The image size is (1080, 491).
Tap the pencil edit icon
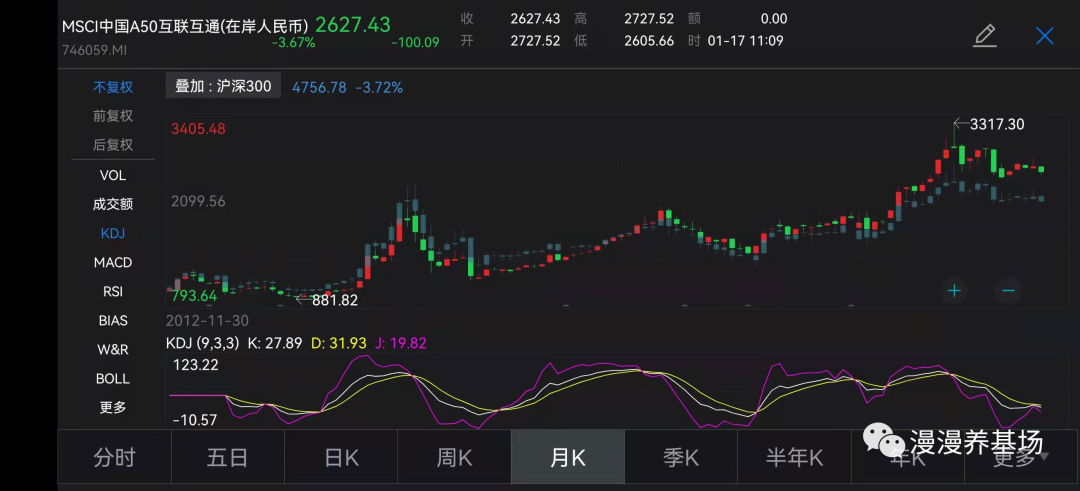point(985,36)
